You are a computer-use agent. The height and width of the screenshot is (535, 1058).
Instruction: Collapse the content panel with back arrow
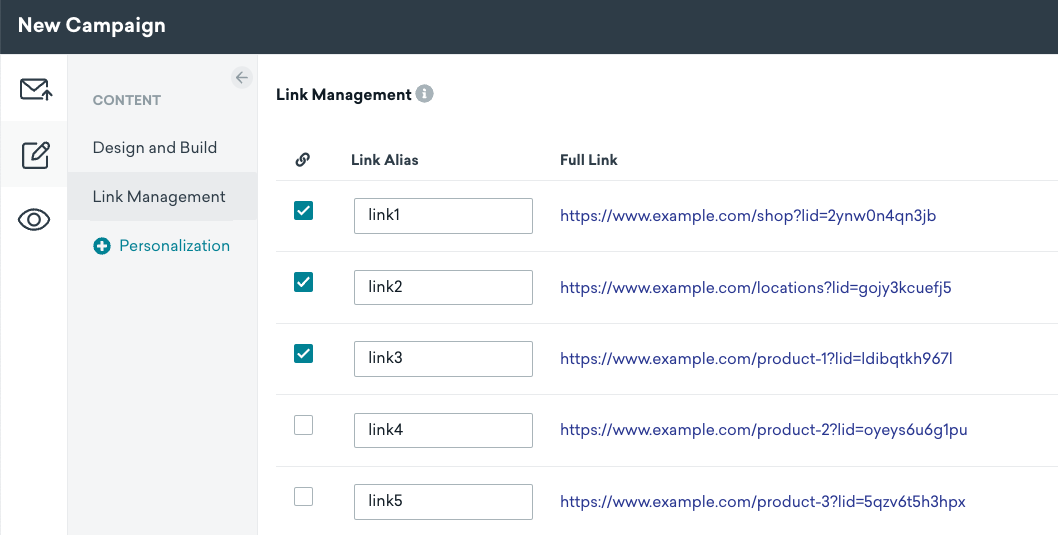pos(242,78)
